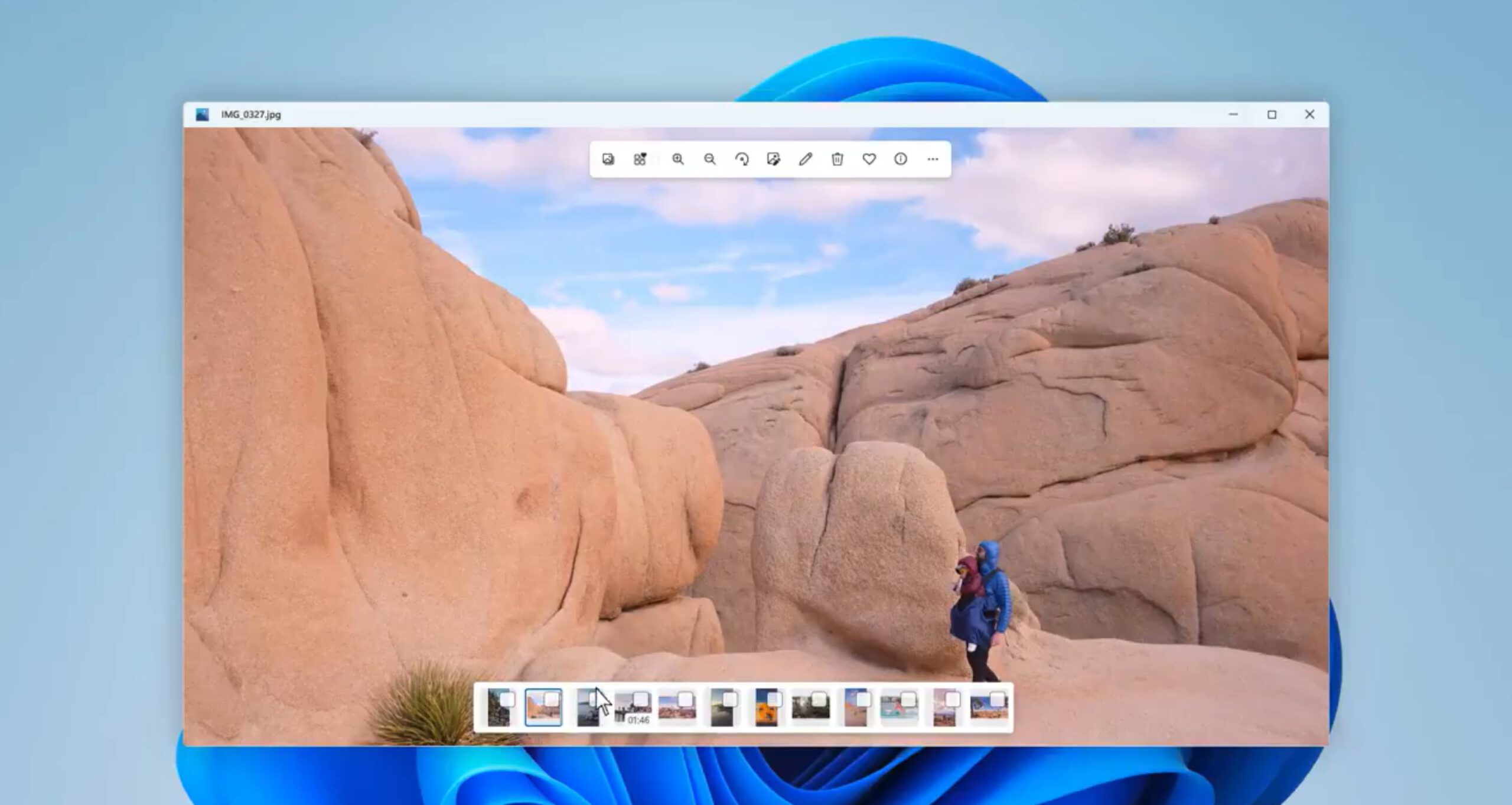Tick checkbox on the selected desert thumbnail
This screenshot has width=1512, height=805.
[551, 700]
